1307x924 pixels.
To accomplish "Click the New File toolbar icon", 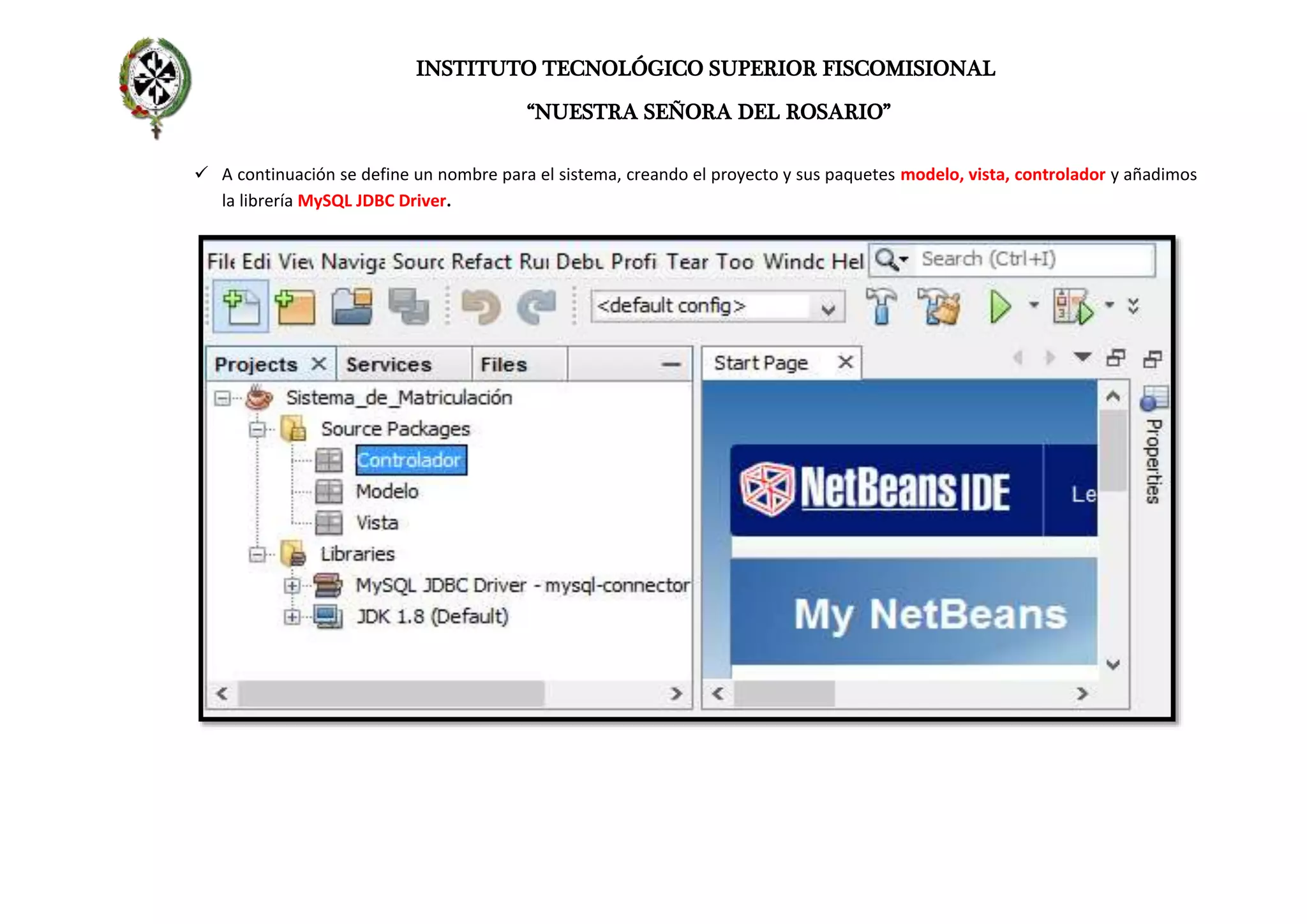I will 241,306.
